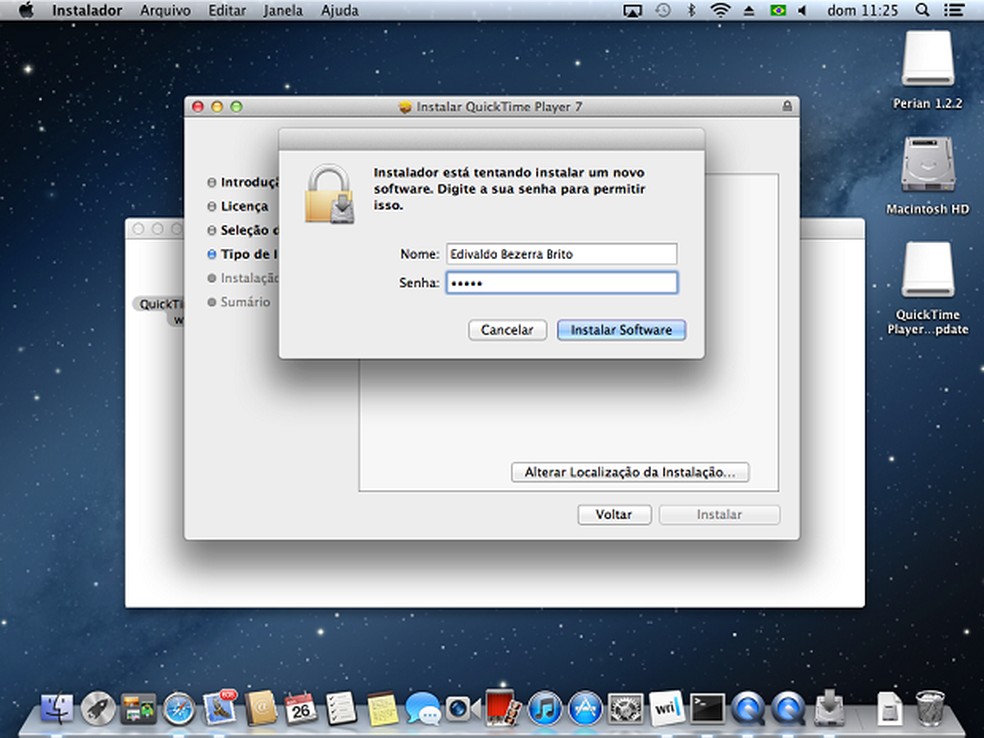This screenshot has height=738, width=984.
Task: Open first QuickTime Player icon in dock
Action: (748, 709)
